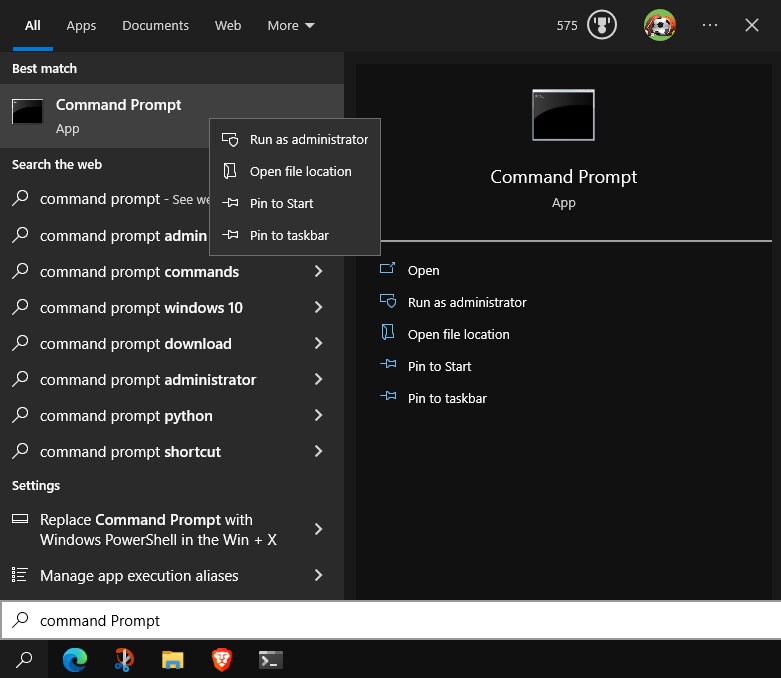
Task: Open the user account avatar
Action: point(660,25)
